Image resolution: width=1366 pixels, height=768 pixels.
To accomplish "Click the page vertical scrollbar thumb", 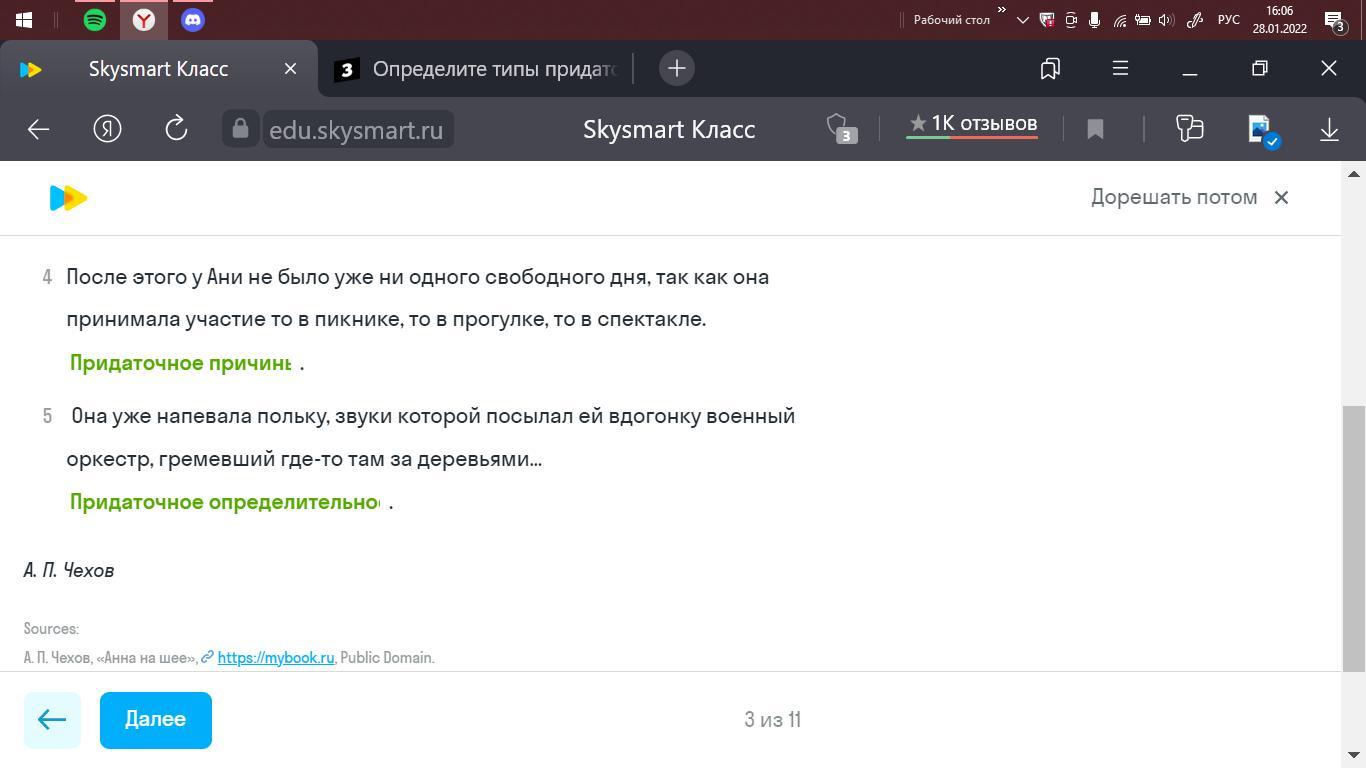I will (1353, 538).
